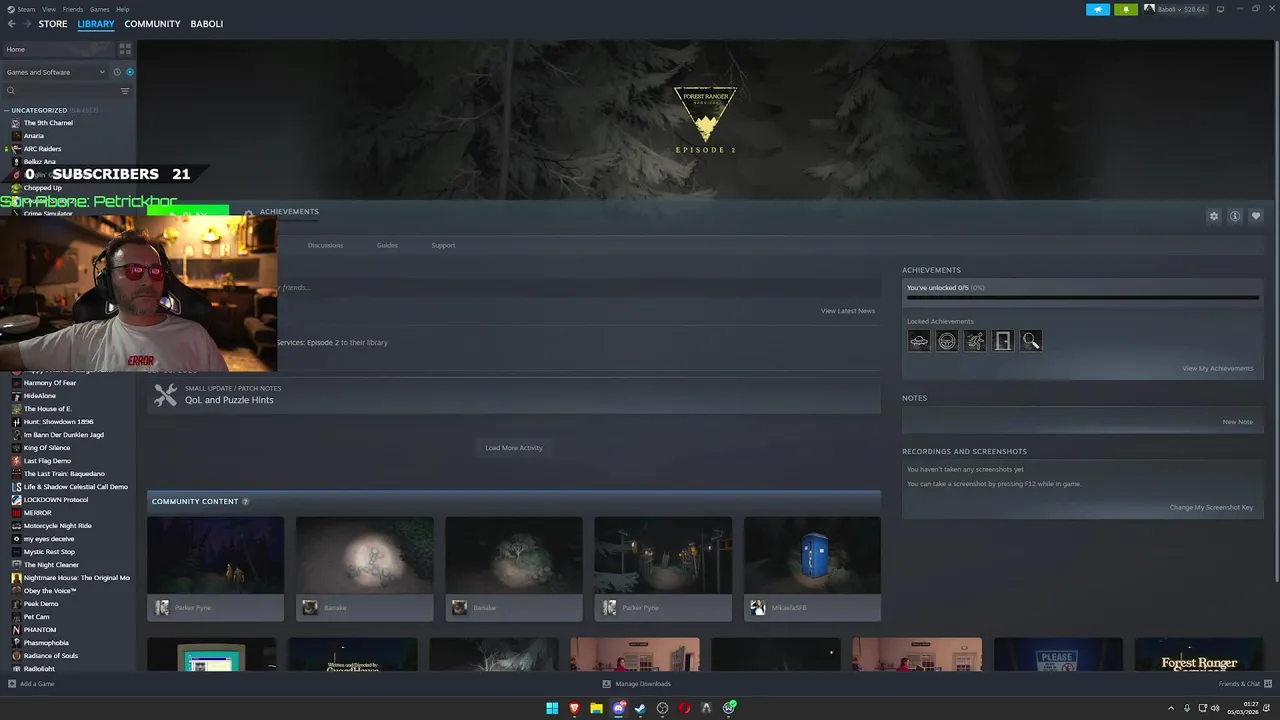Open advanced library filter options
Viewport: 1280px width, 720px height.
(x=125, y=91)
